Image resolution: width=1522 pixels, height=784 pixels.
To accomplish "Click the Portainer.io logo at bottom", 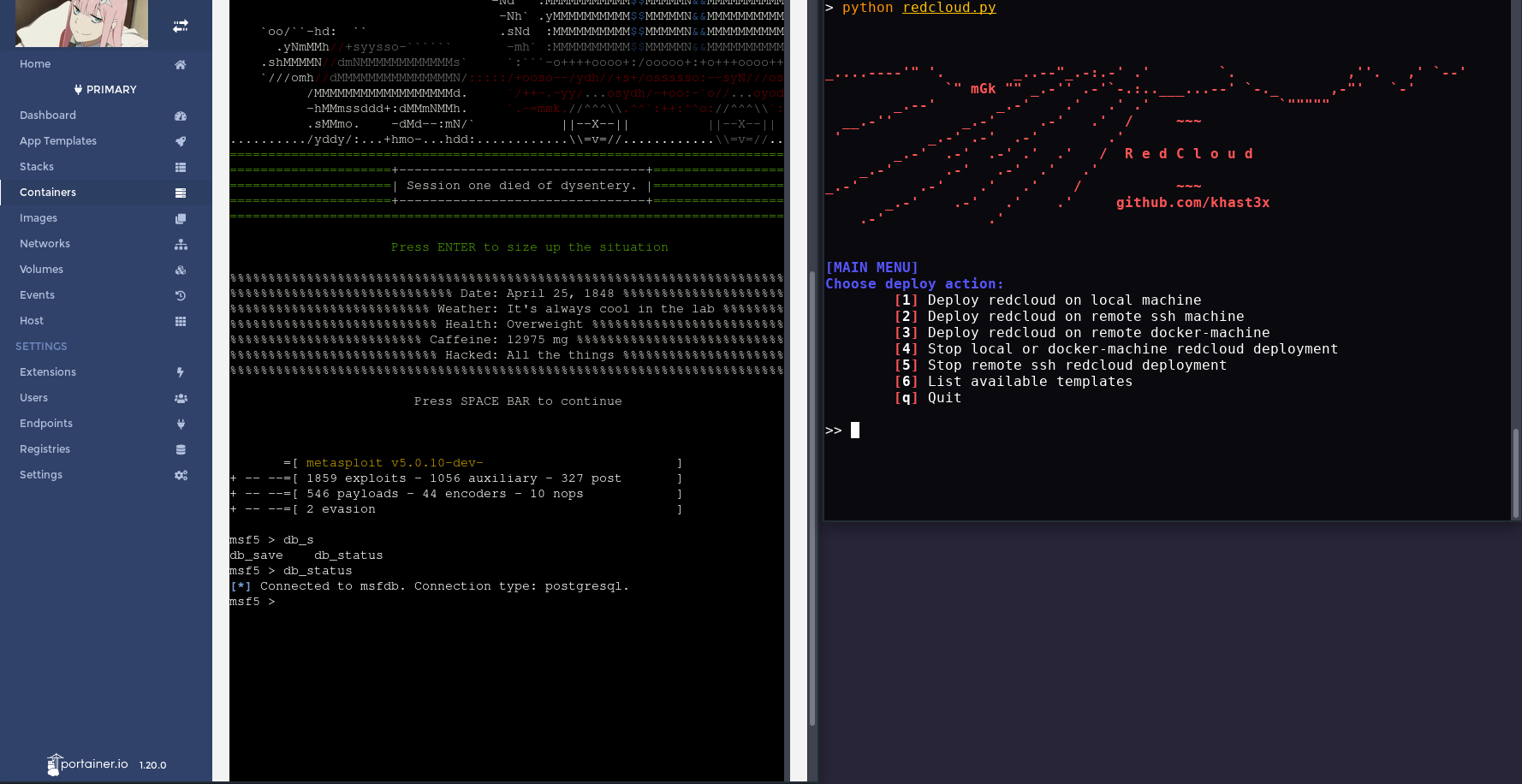I will point(87,764).
